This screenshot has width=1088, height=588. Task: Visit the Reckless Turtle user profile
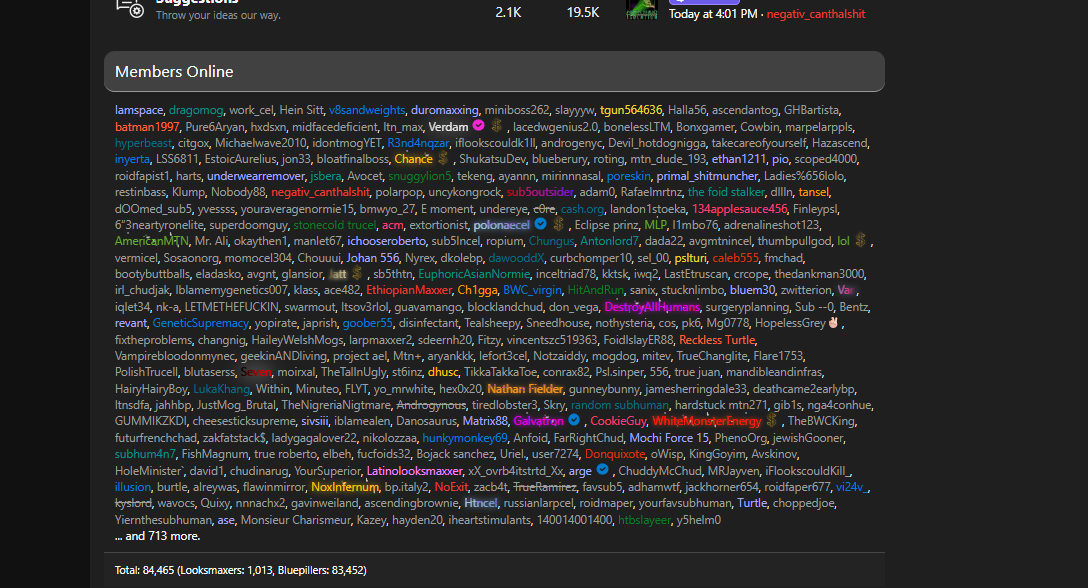[x=717, y=339]
